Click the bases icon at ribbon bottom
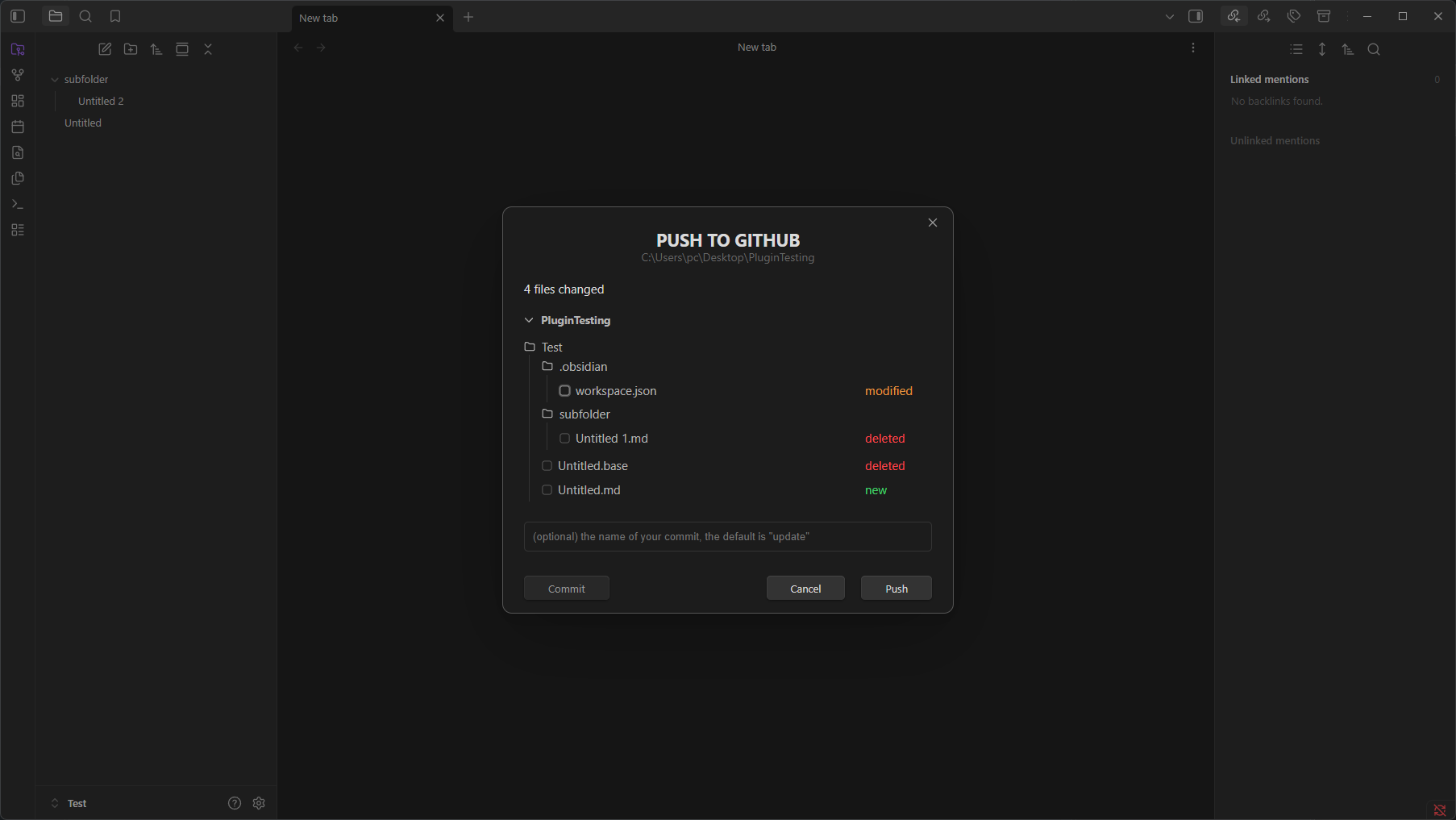The image size is (1456, 820). coord(18,230)
